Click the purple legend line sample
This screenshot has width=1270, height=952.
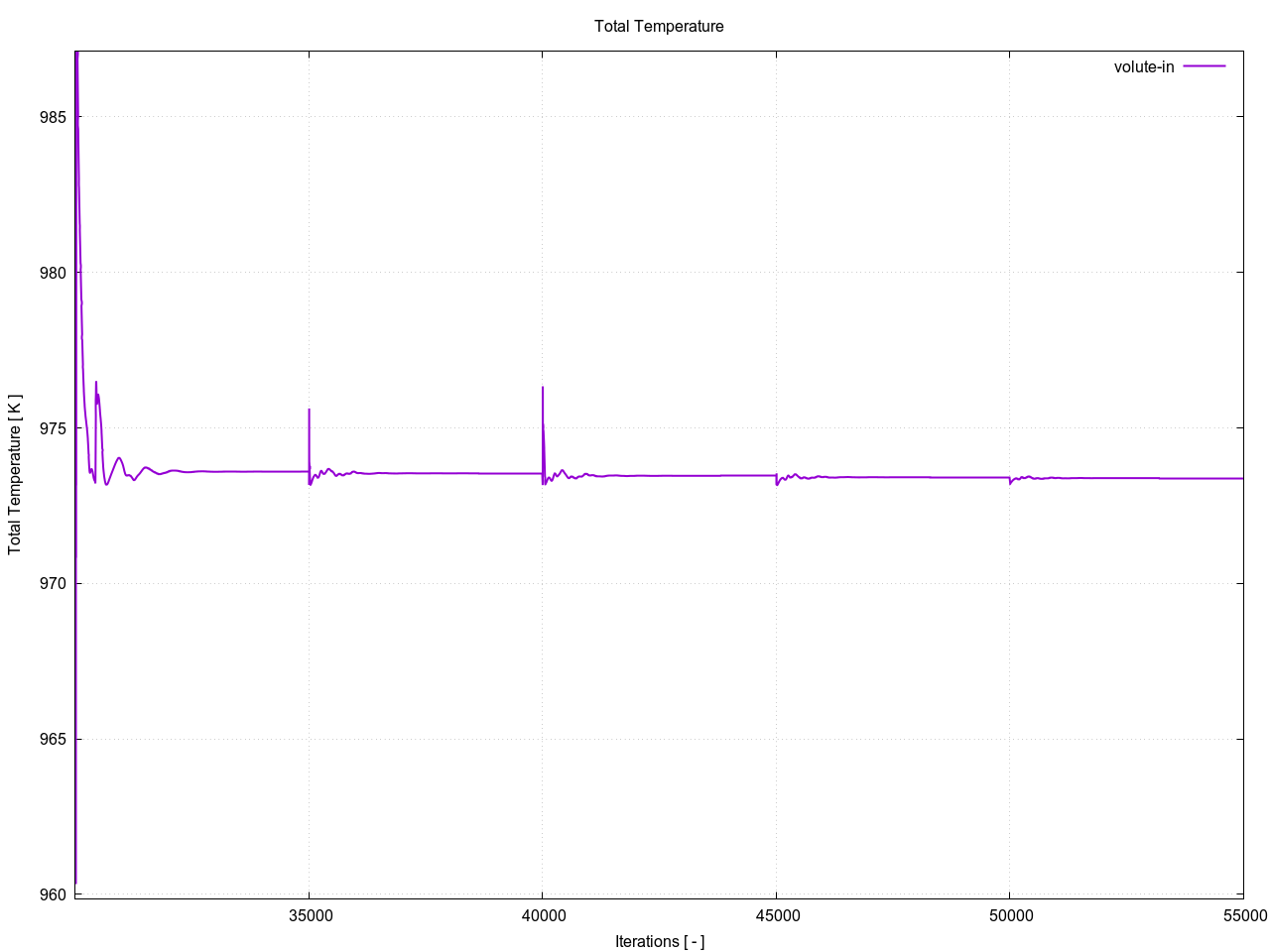coord(1205,66)
